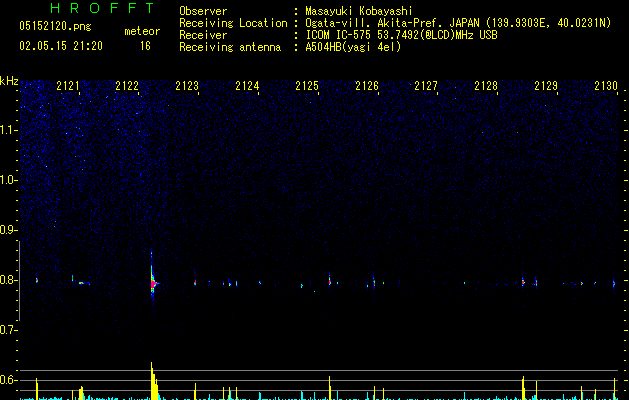Click the Observer label
Viewport: 629px width, 400px height.
click(203, 11)
